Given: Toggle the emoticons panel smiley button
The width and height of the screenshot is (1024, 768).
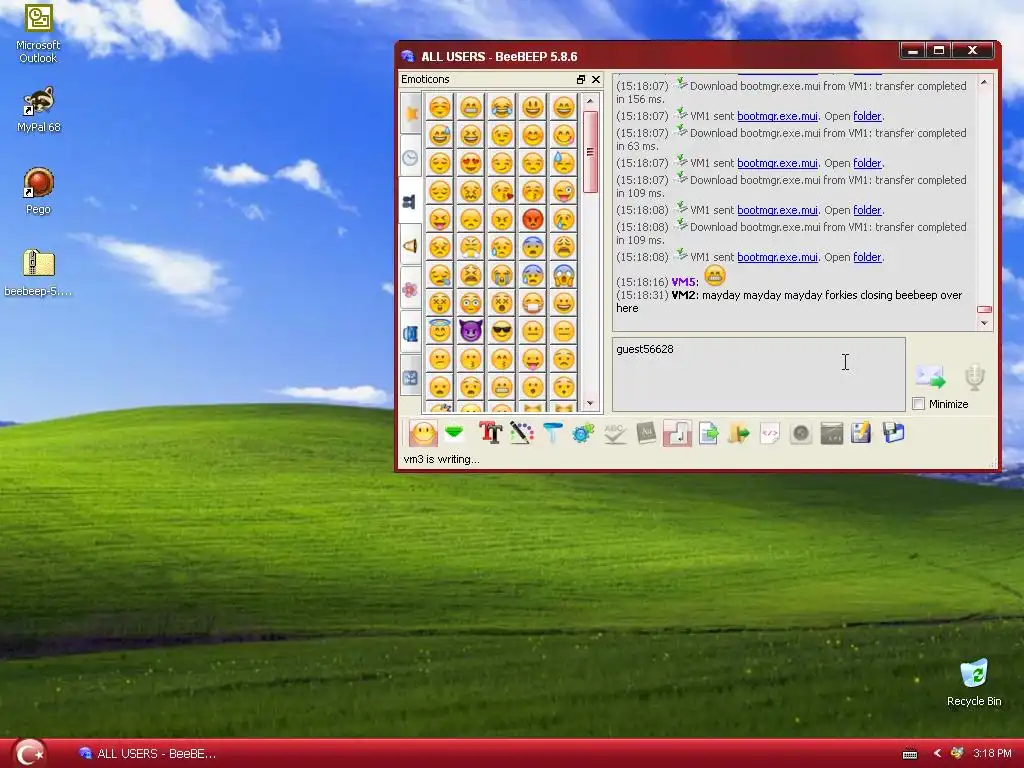Looking at the screenshot, I should tap(423, 433).
